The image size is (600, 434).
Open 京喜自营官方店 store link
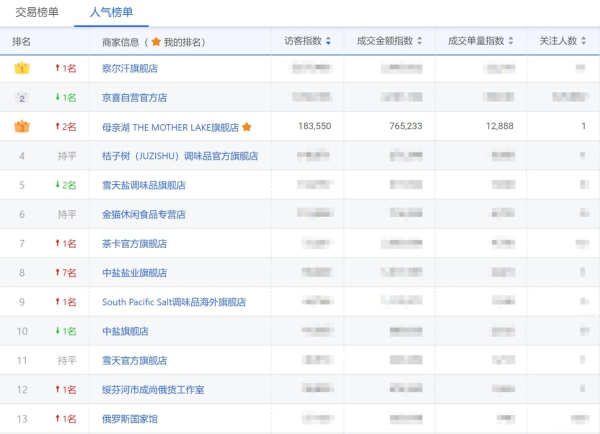coord(134,98)
